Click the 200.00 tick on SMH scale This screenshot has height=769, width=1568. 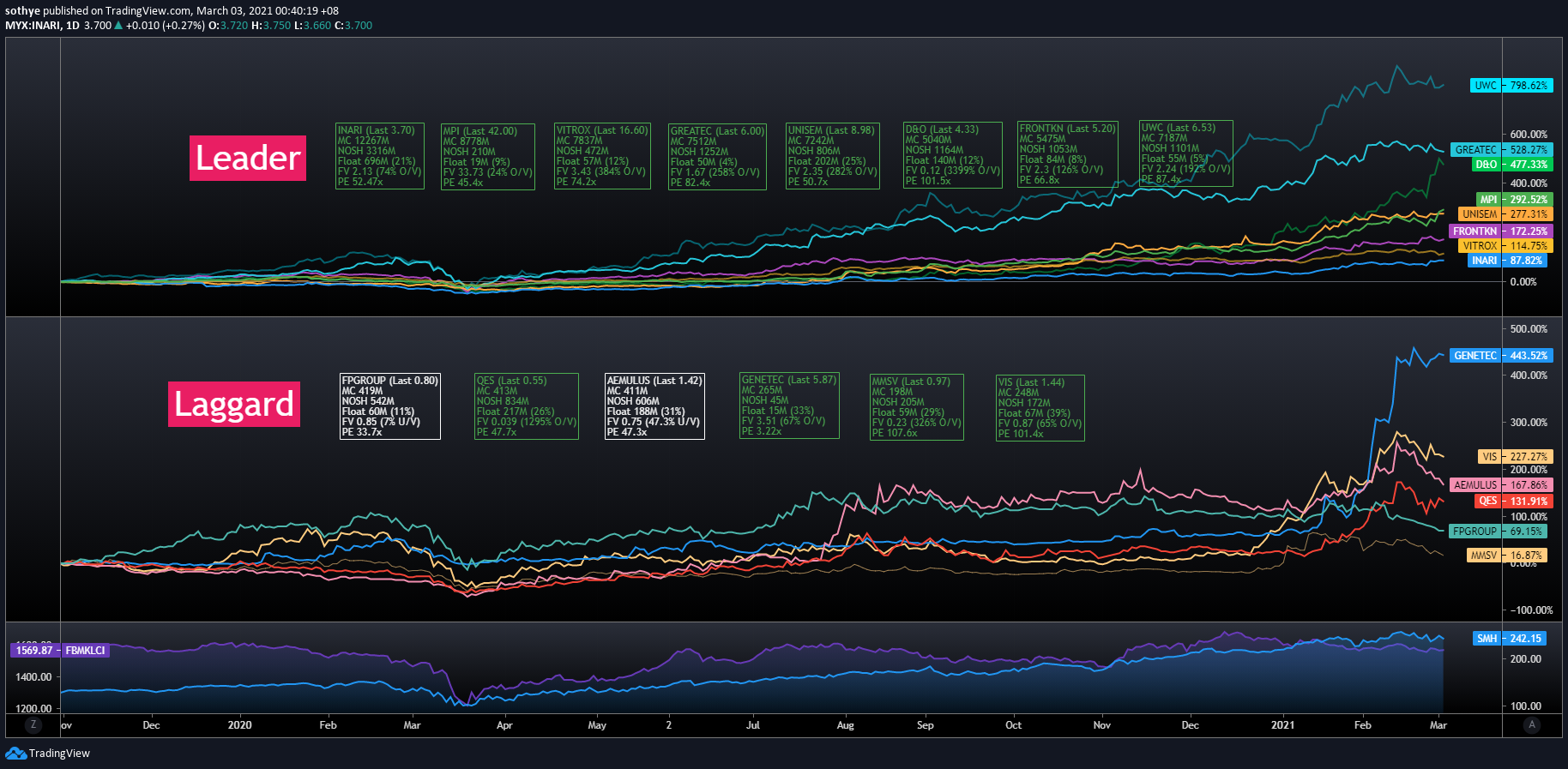coord(1525,659)
